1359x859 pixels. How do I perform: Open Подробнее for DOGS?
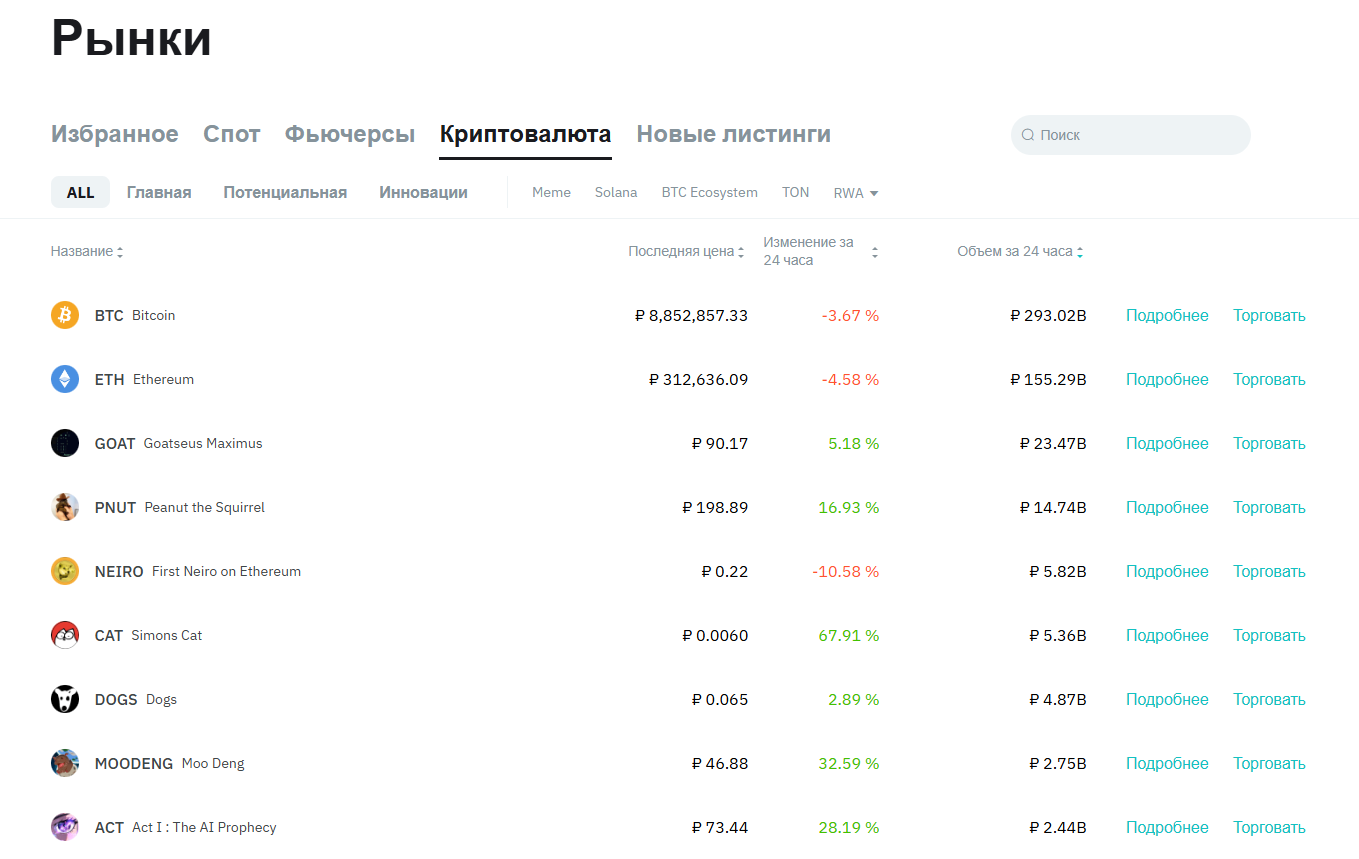point(1167,699)
